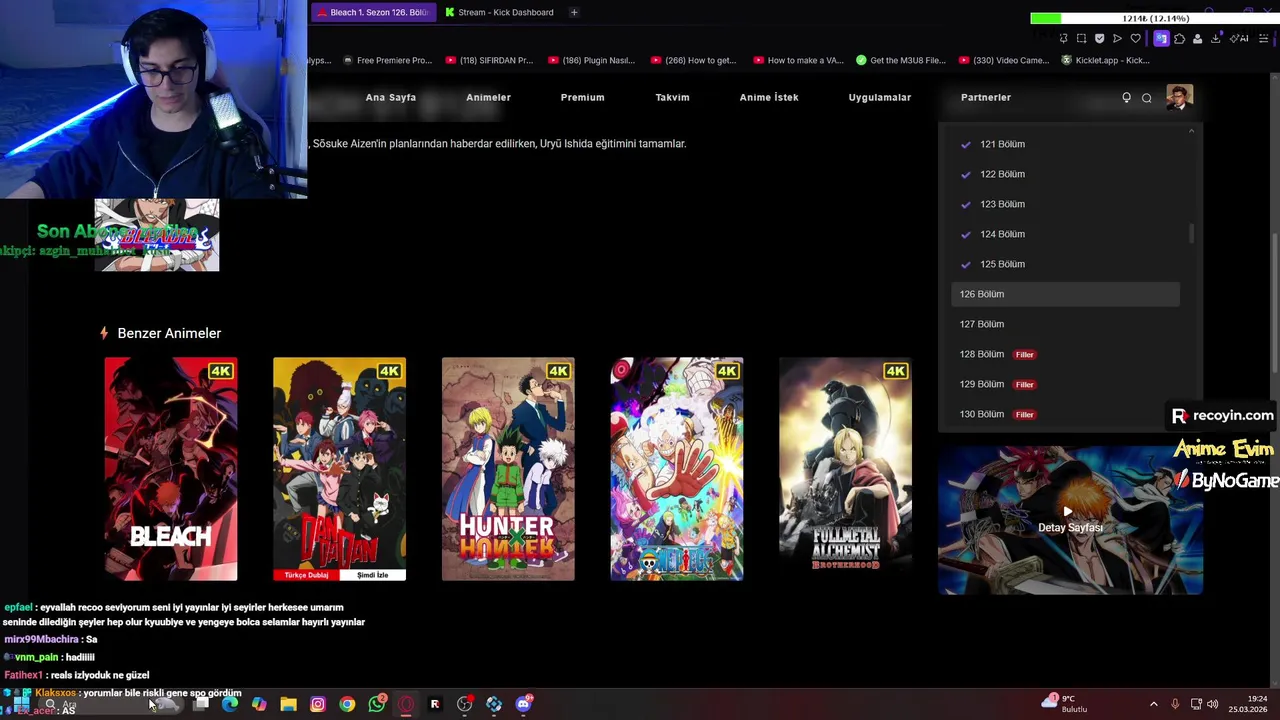The width and height of the screenshot is (1280, 720).
Task: Open the Bleach similar anime poster
Action: click(x=171, y=469)
